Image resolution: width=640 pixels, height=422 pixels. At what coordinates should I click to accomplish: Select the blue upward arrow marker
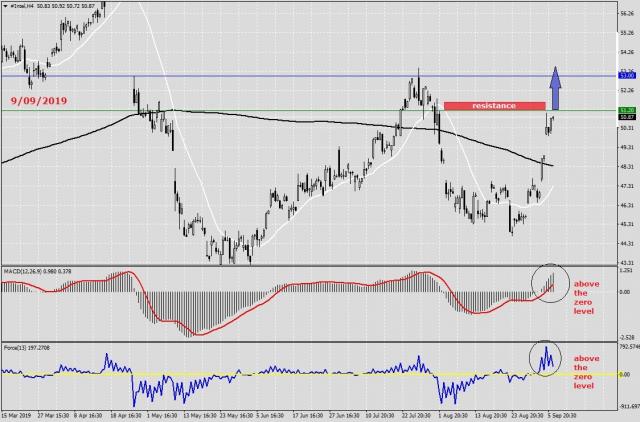[556, 87]
